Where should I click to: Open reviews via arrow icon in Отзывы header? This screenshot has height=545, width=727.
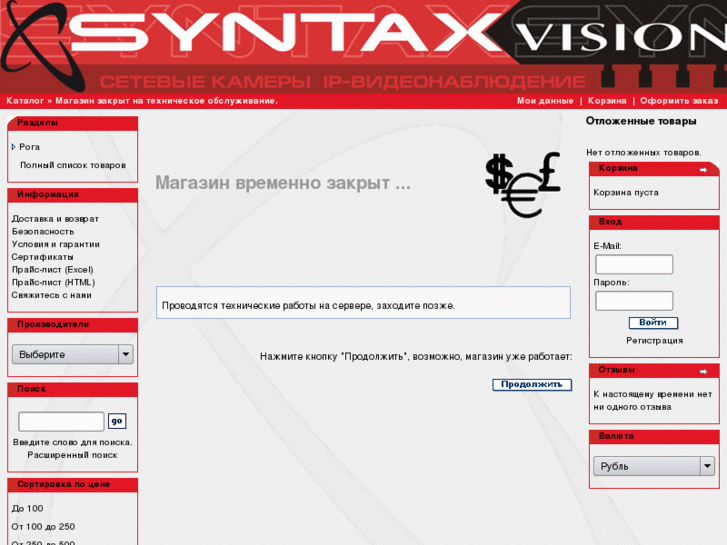click(x=703, y=372)
